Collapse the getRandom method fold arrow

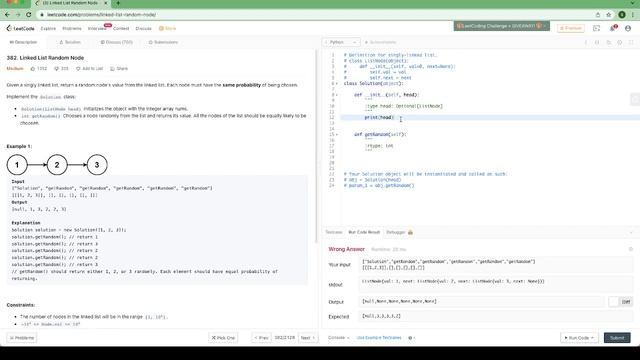(x=337, y=134)
